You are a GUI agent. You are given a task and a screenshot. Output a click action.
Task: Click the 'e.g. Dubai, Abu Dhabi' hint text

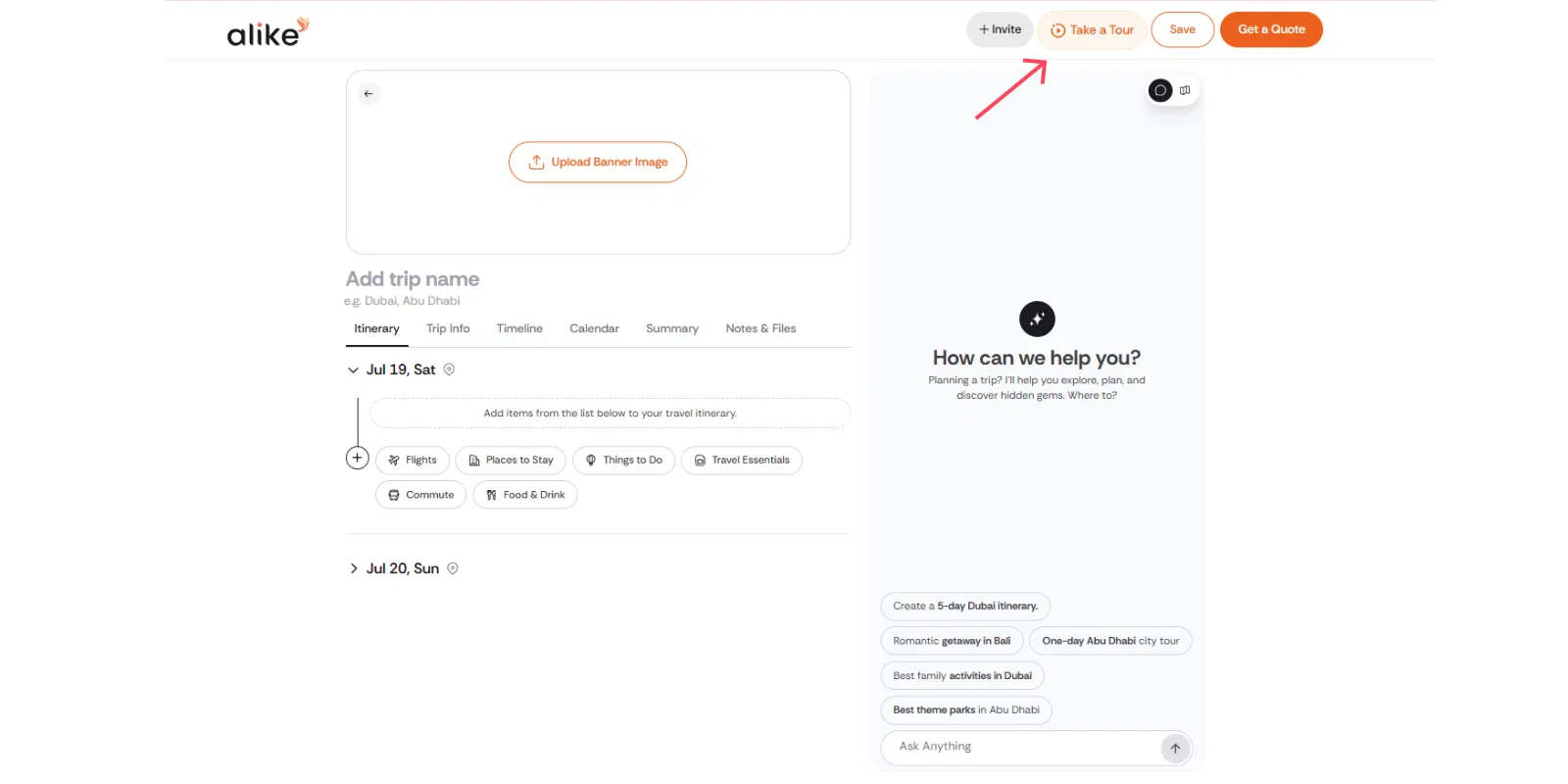coord(403,302)
